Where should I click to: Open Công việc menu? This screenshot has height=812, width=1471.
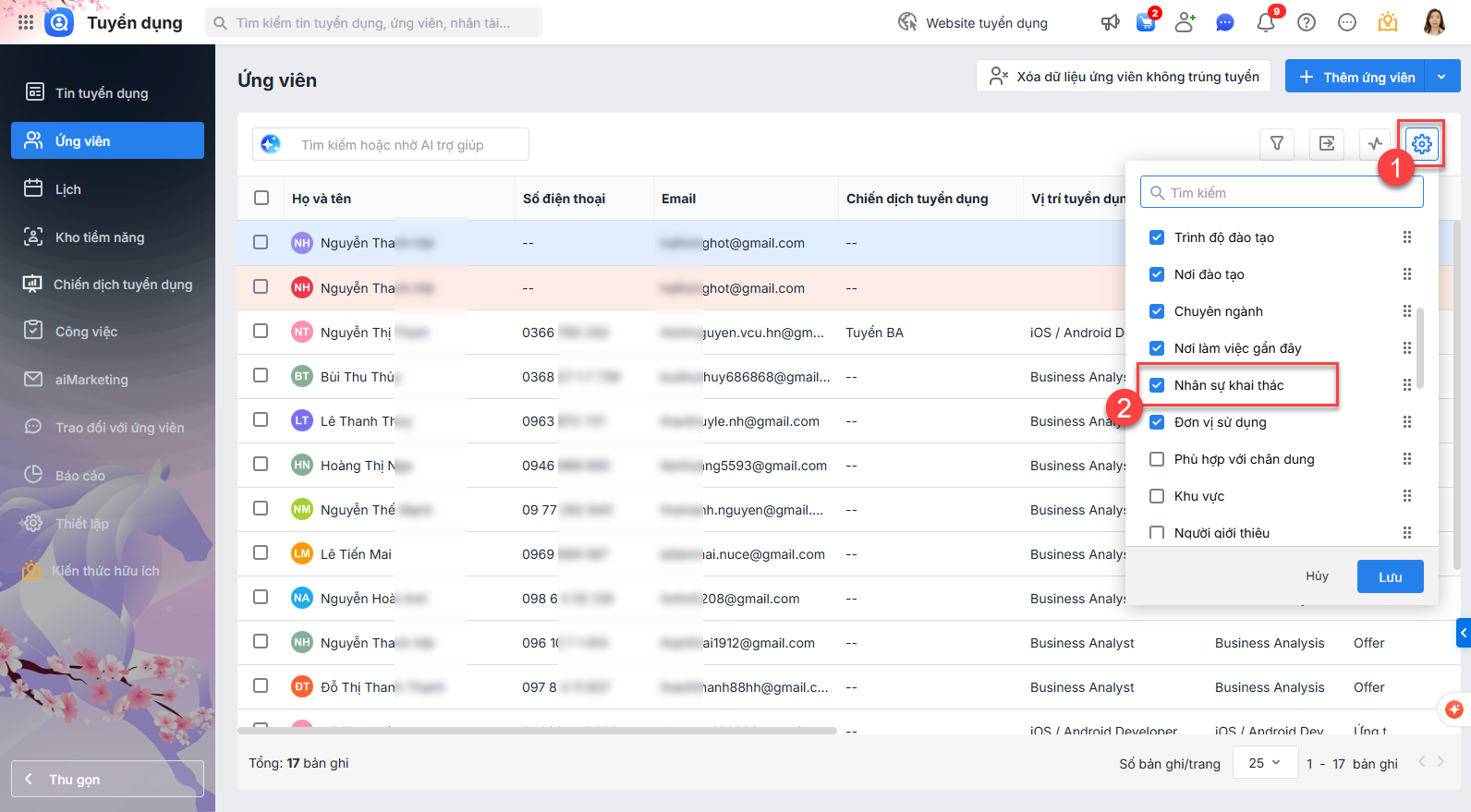pyautogui.click(x=107, y=331)
